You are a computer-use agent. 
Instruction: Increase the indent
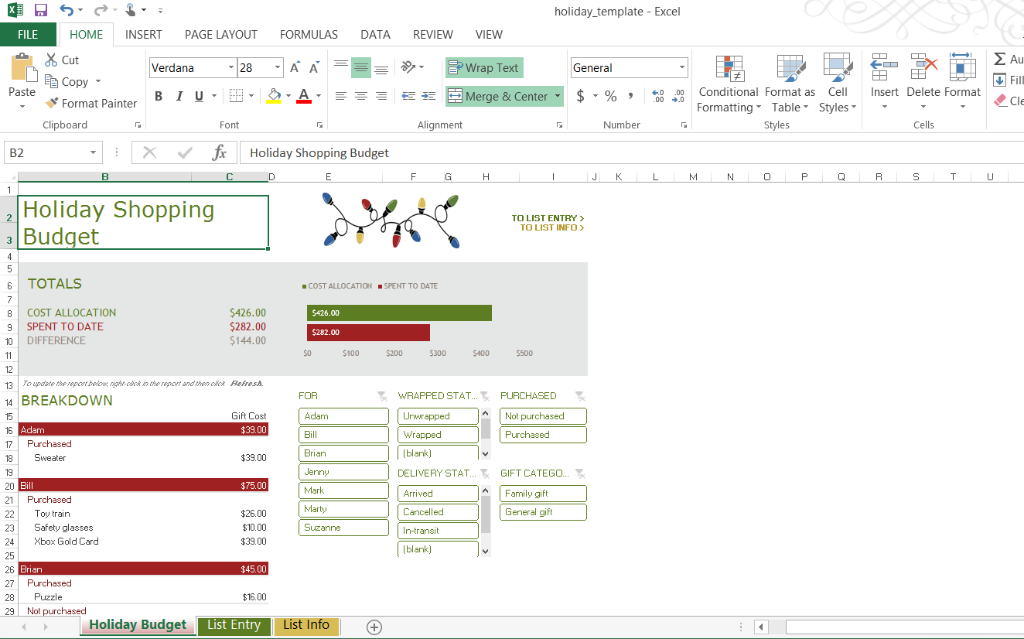[428, 96]
